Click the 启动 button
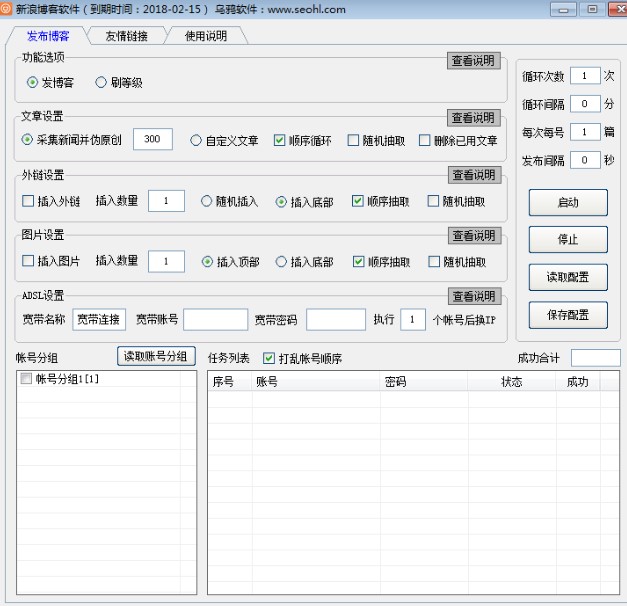Image resolution: width=627 pixels, height=606 pixels. point(568,202)
